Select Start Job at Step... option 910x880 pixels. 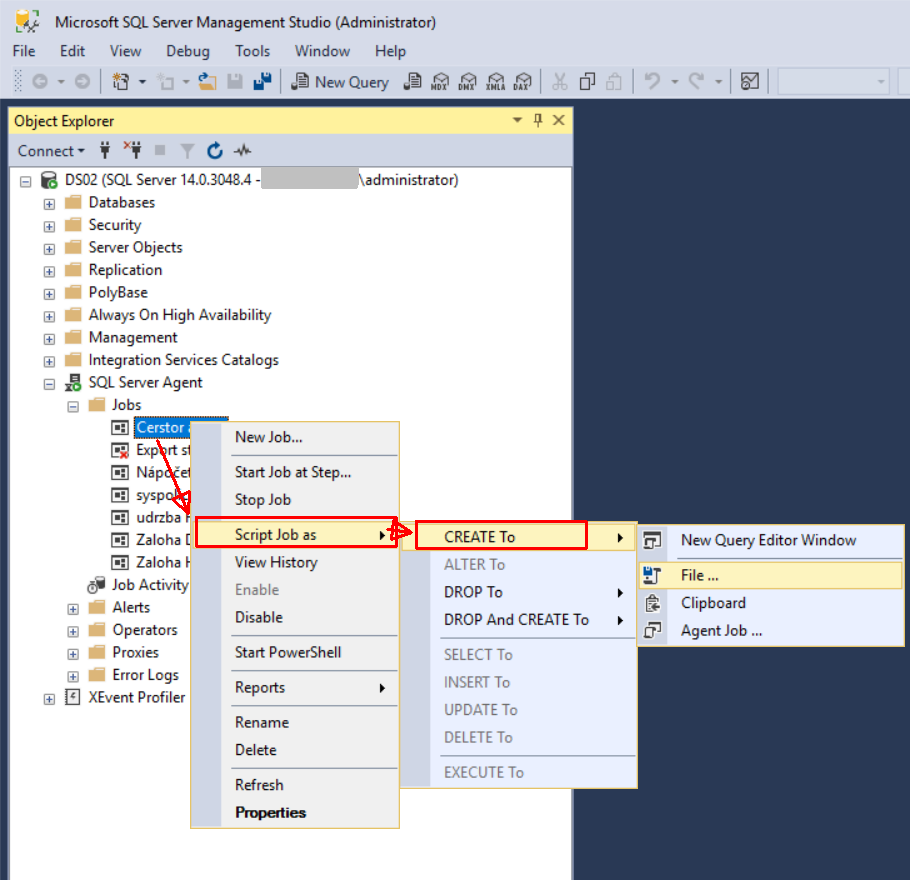point(295,472)
